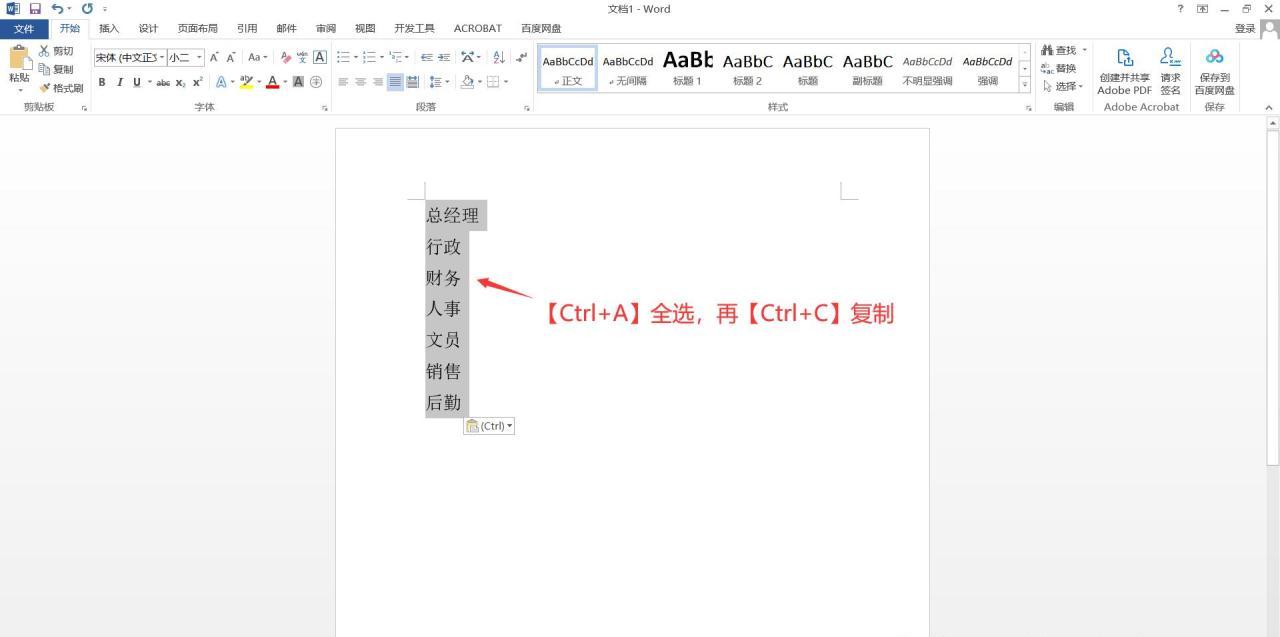Screen dimensions: 1280x637
Task: Apply the red font color (A icon)
Action: click(x=272, y=82)
